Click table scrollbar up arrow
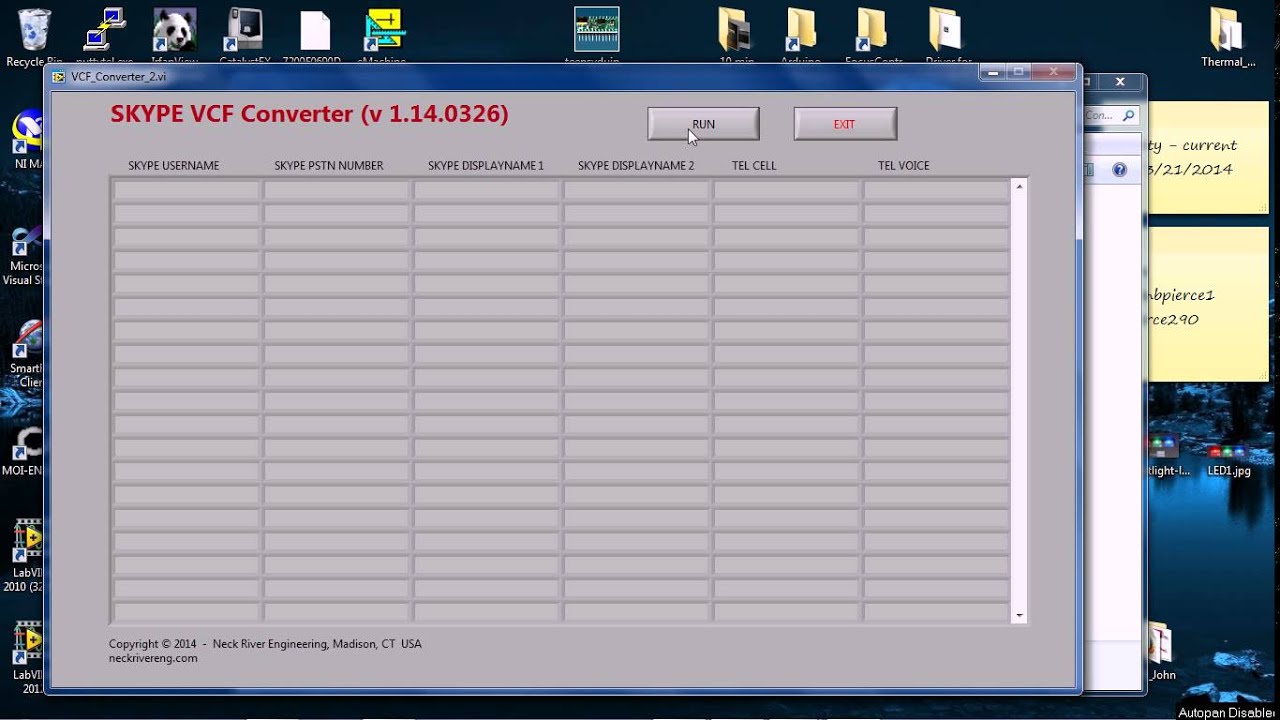The height and width of the screenshot is (720, 1280). pos(1019,186)
